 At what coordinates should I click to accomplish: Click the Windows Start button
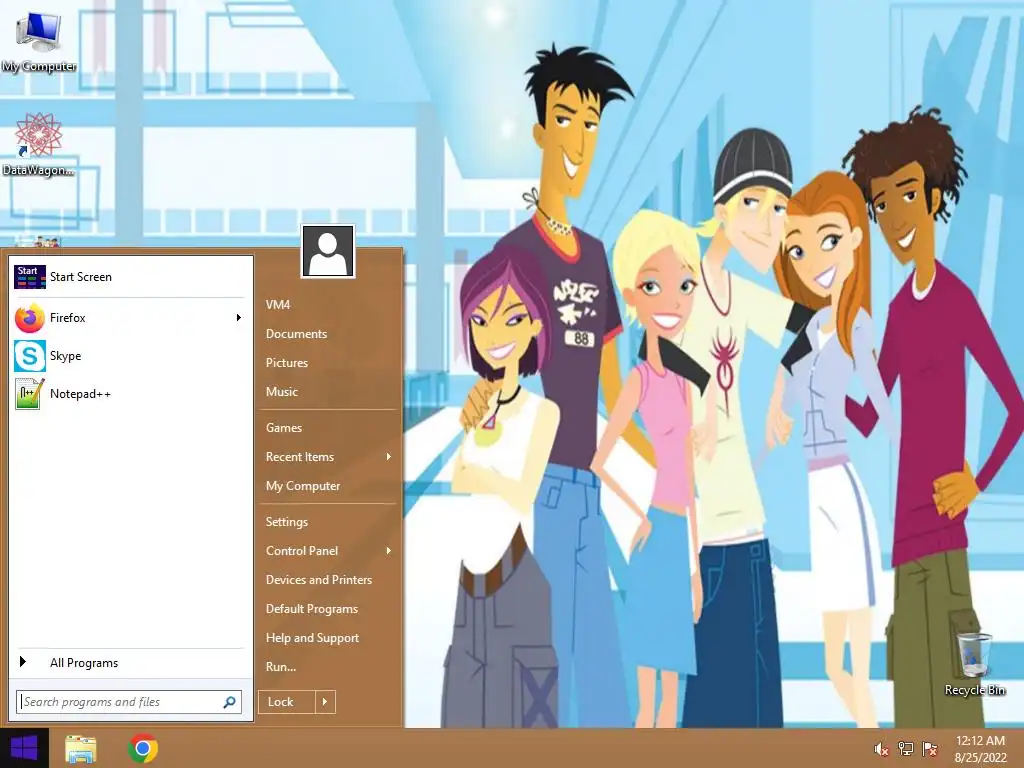point(24,748)
